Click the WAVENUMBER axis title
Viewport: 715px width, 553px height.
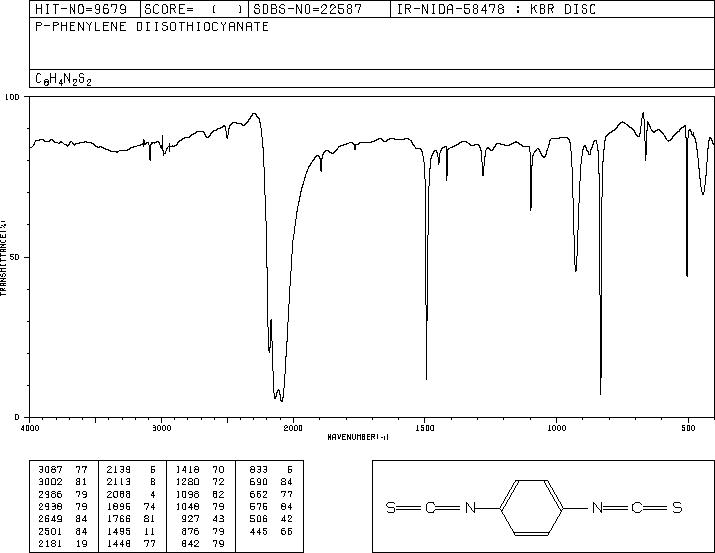tap(358, 437)
